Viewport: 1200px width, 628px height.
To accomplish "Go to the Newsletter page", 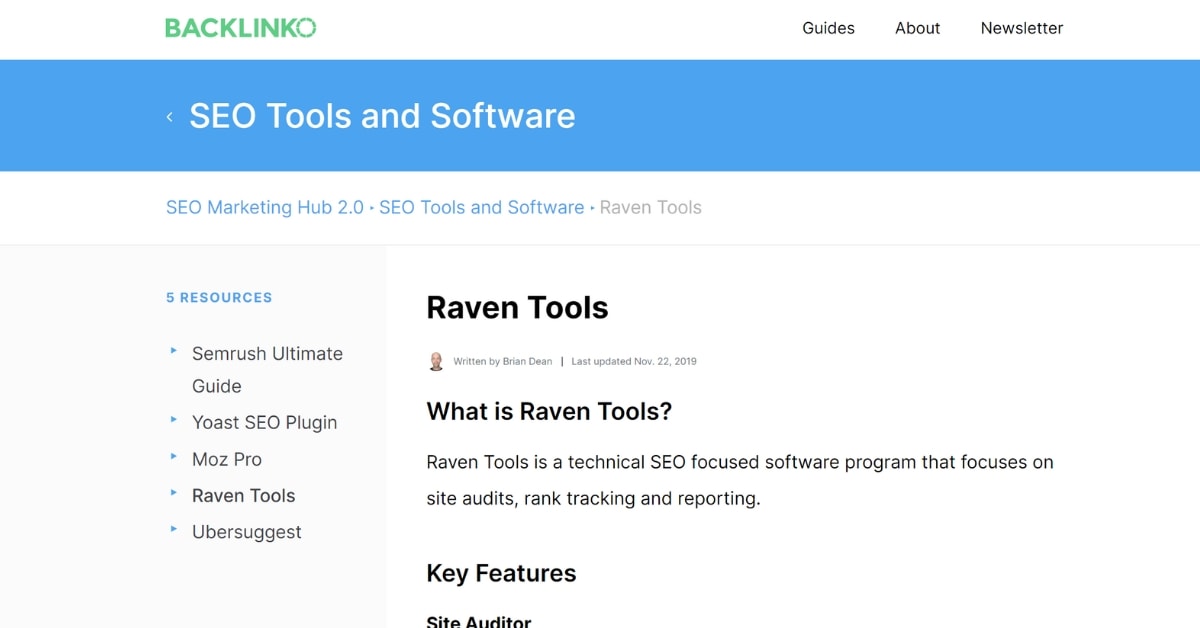I will (1022, 28).
